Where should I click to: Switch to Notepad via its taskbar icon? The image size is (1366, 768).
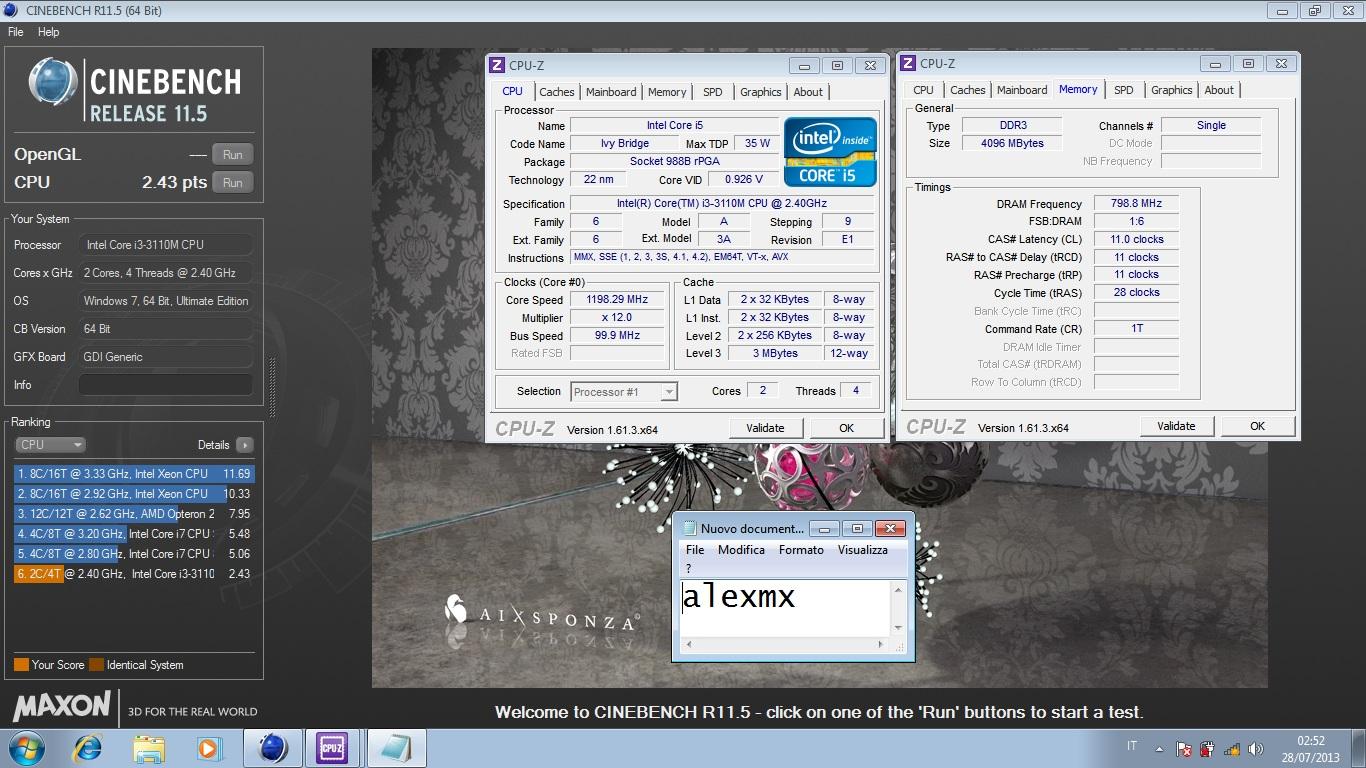(x=396, y=748)
